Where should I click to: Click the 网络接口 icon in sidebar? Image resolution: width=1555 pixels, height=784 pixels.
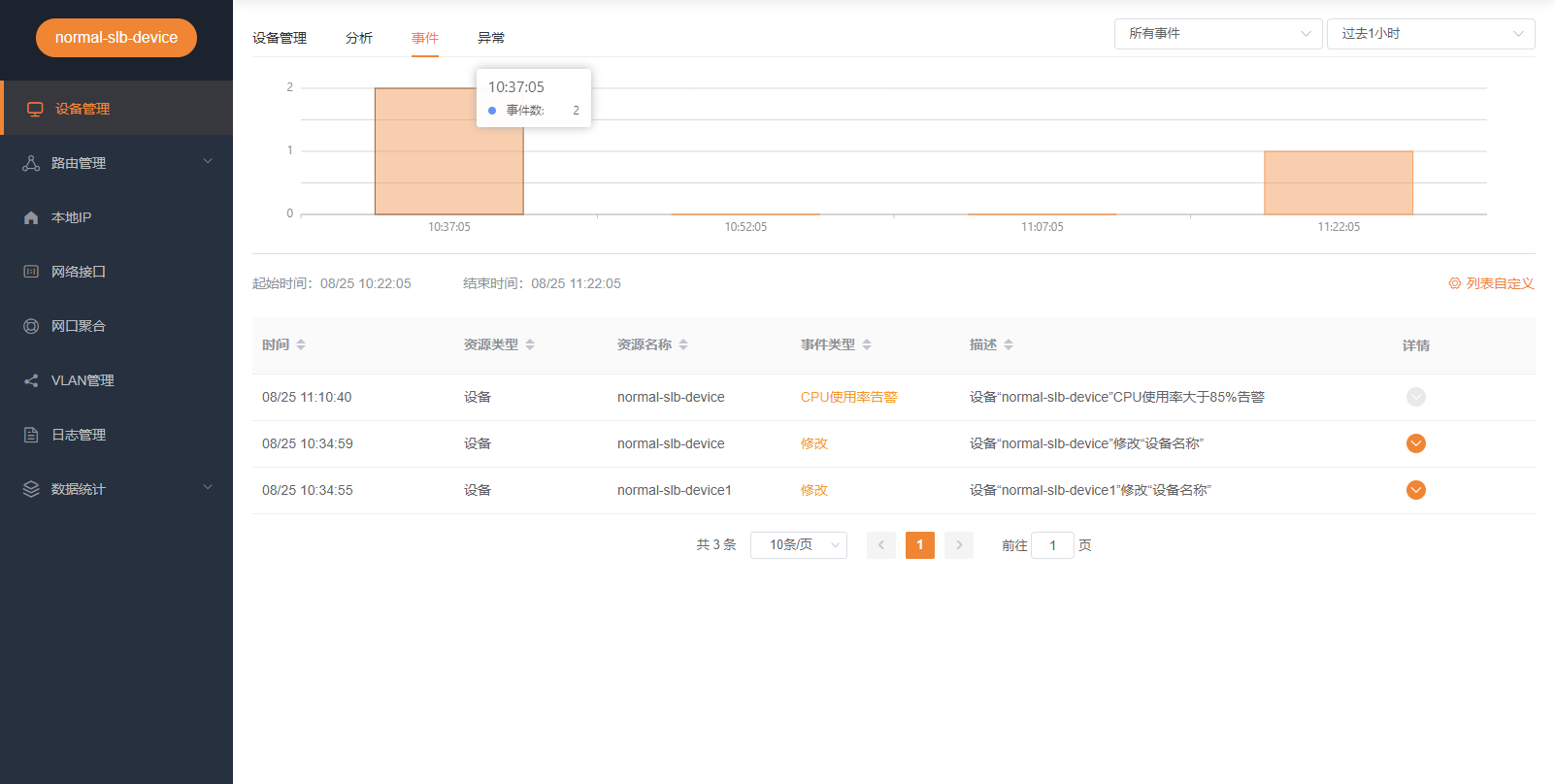coord(31,272)
